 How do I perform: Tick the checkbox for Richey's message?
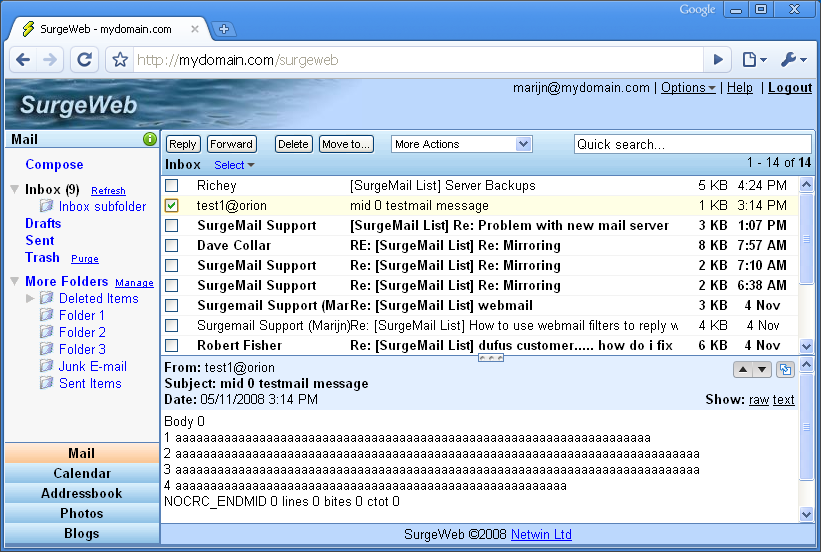(172, 186)
